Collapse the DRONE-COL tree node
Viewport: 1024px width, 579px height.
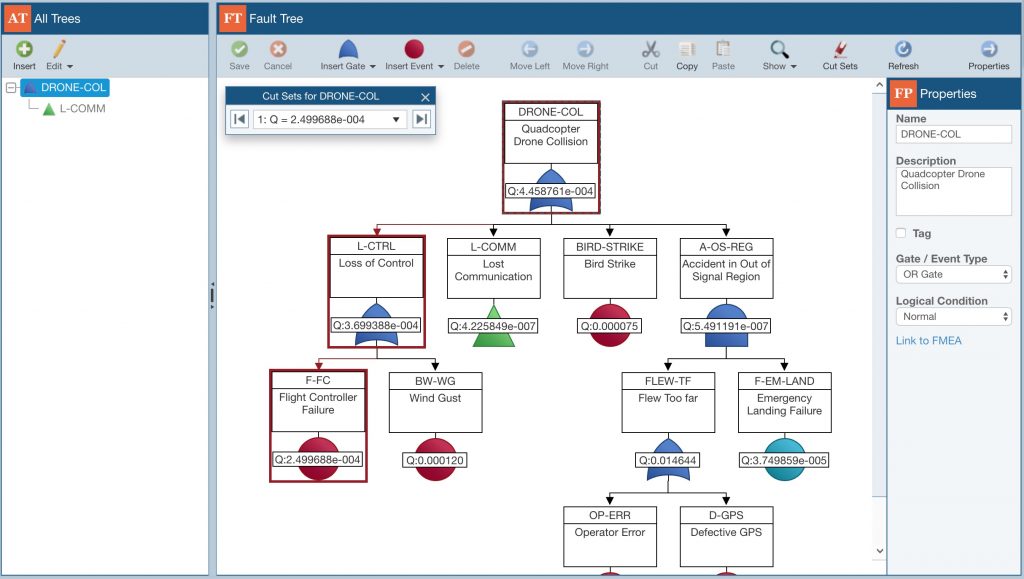(11, 87)
